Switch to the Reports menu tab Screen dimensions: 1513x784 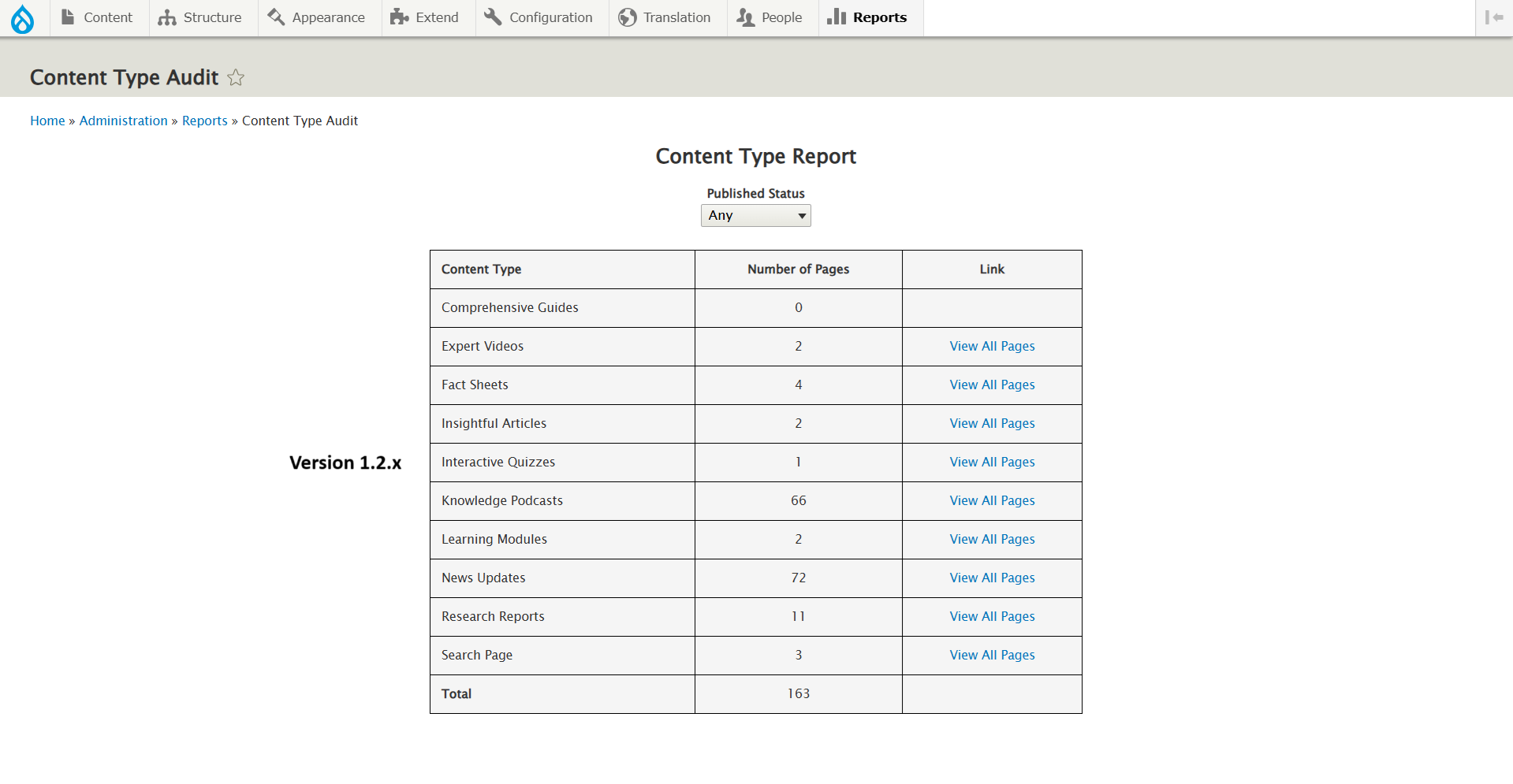(870, 17)
